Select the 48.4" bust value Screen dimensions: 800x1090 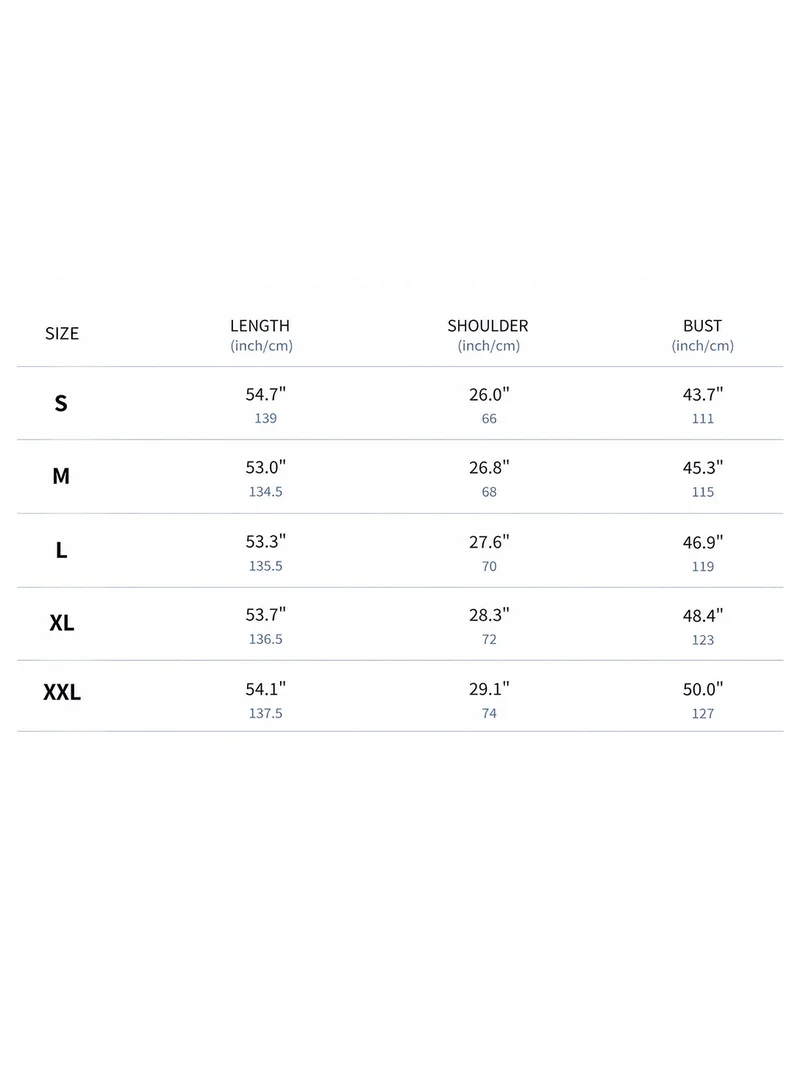[703, 615]
